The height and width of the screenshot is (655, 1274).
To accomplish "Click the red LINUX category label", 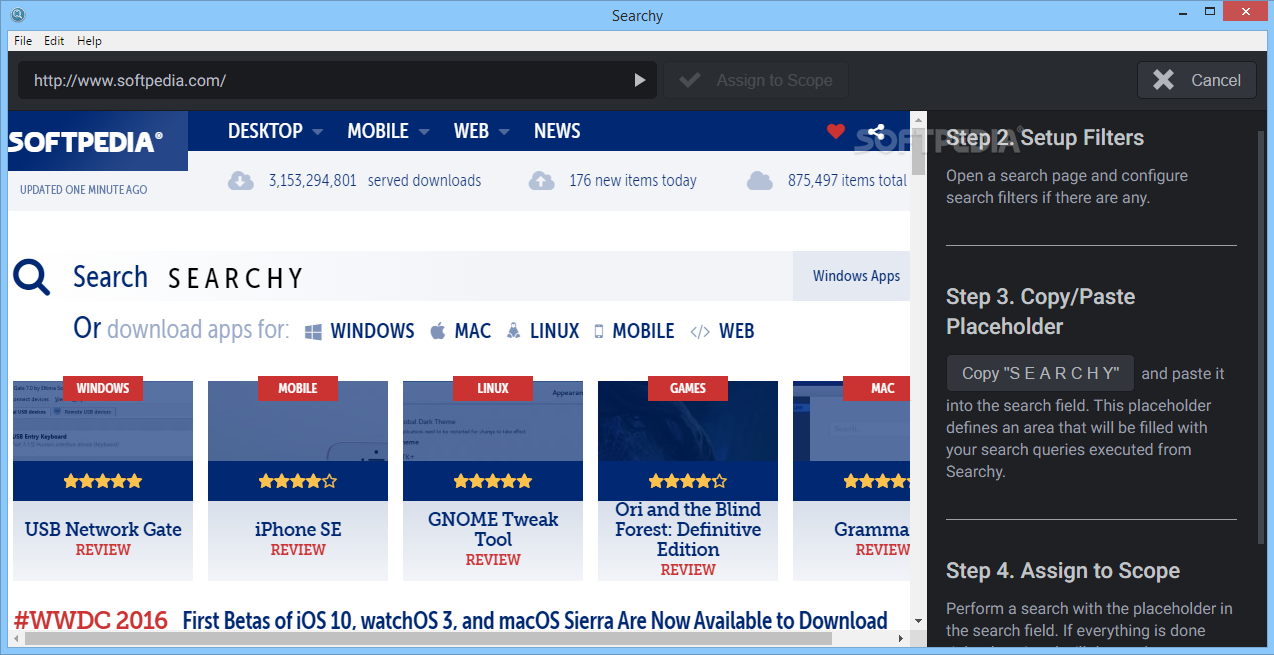I will pos(493,388).
